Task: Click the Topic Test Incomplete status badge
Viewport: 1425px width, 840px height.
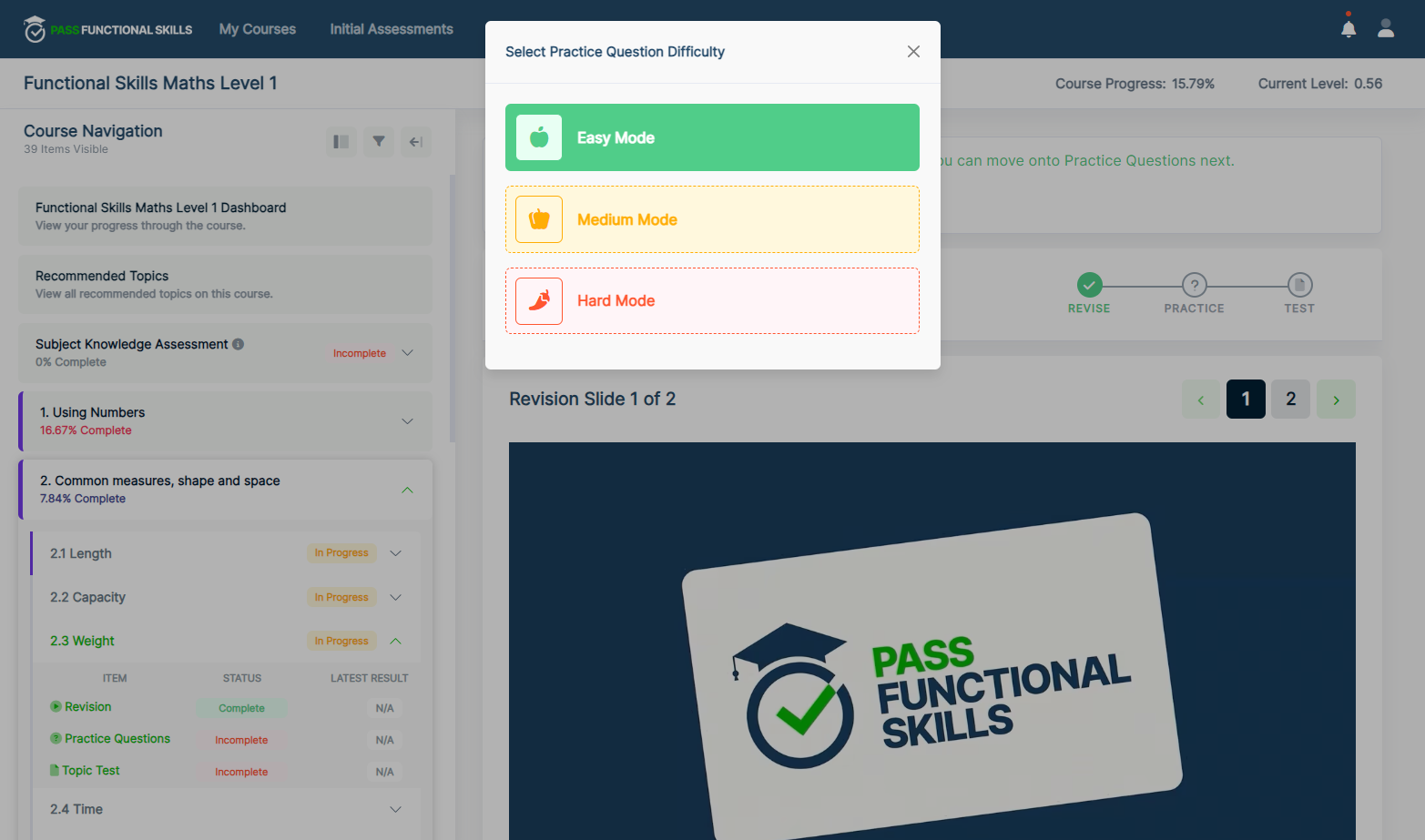Action: click(241, 772)
